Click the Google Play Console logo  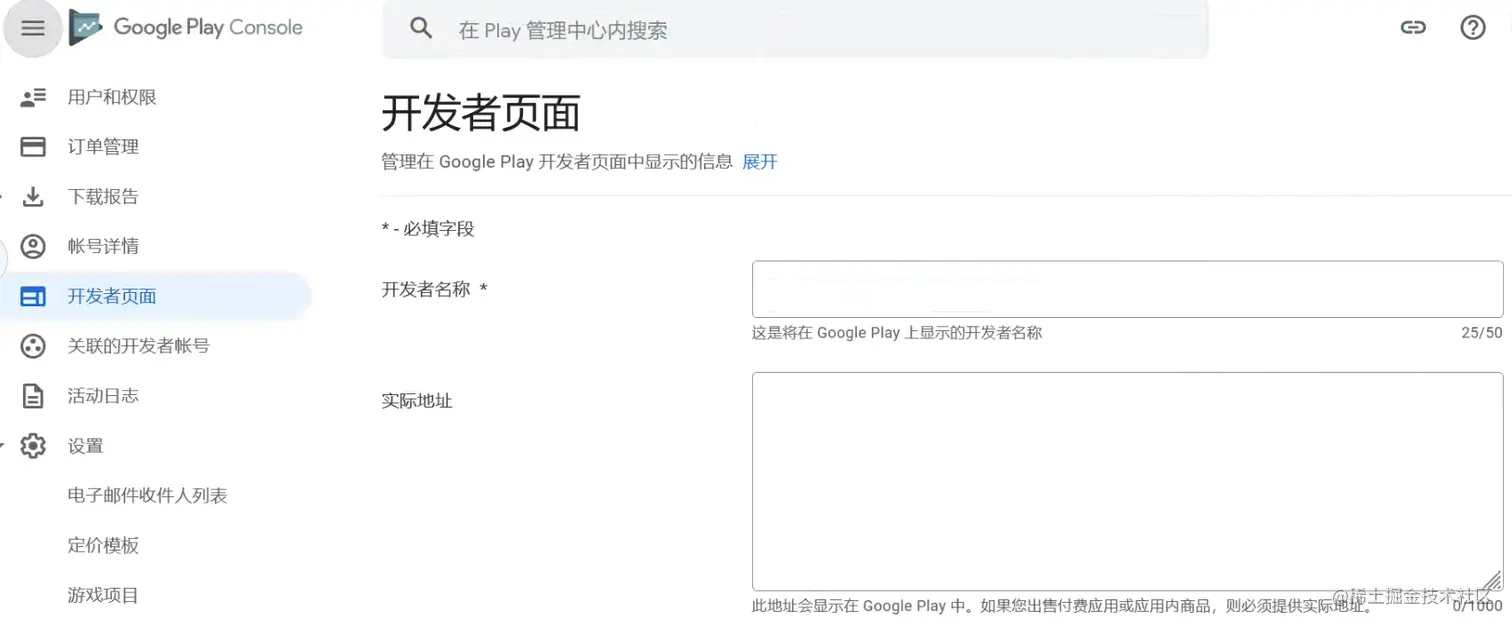tap(186, 28)
